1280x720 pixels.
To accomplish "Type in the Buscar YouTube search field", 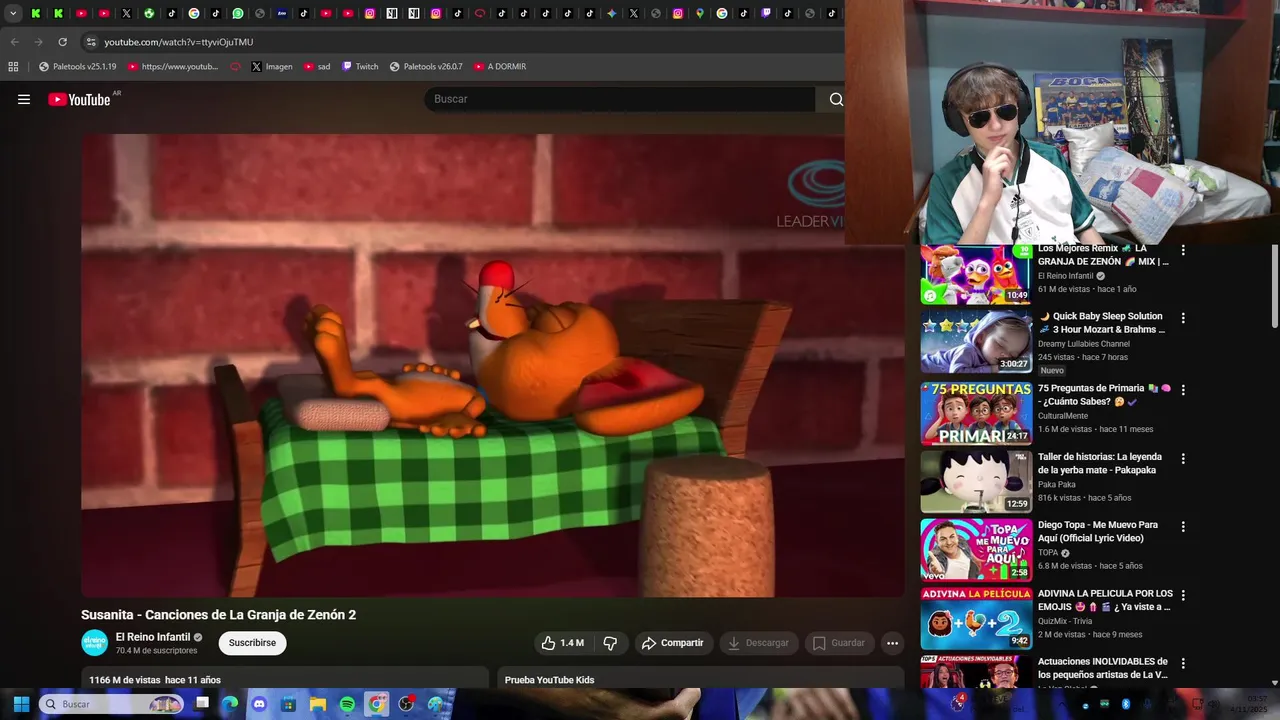I will [620, 99].
